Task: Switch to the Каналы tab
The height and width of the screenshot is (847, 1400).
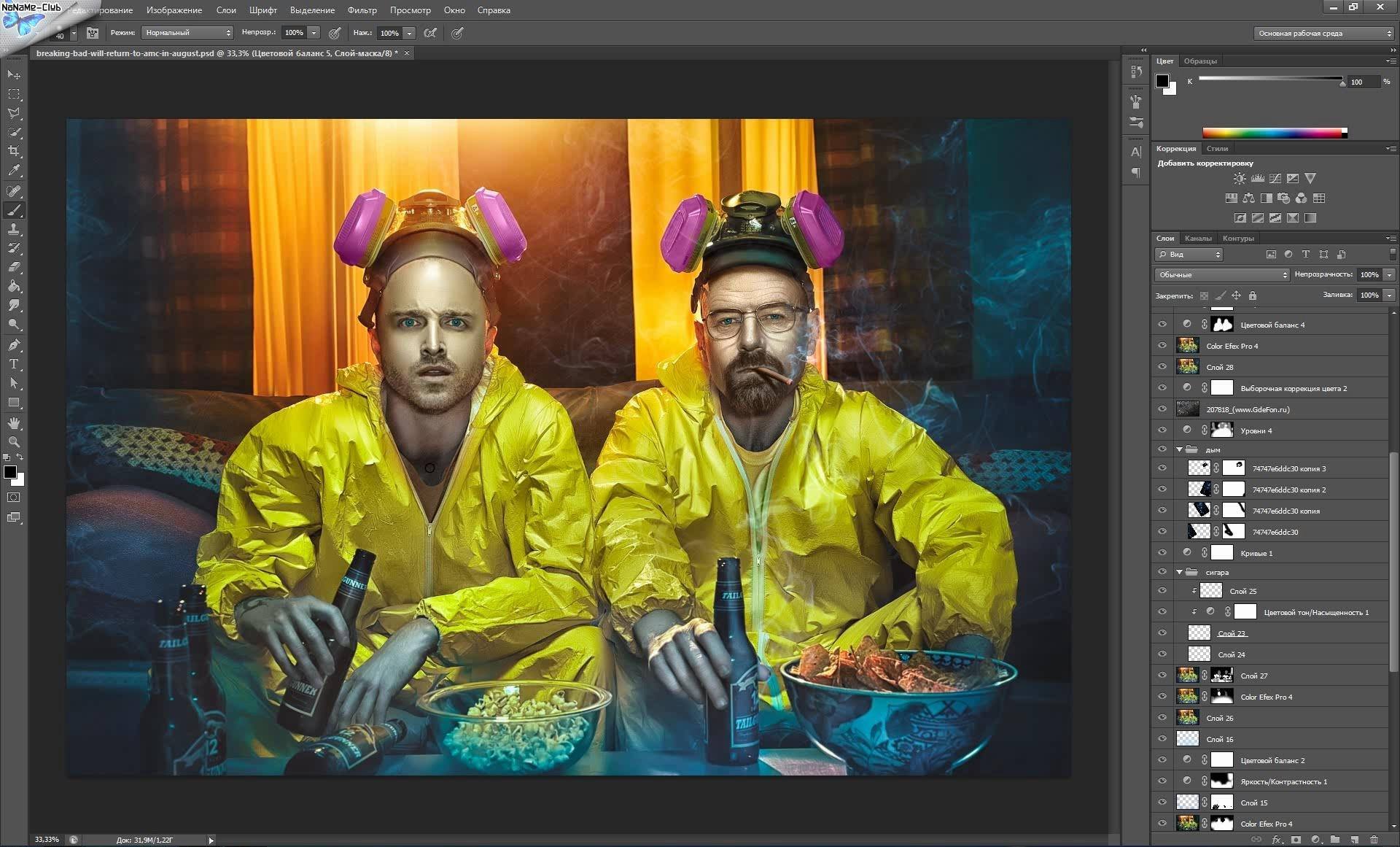Action: tap(1198, 239)
